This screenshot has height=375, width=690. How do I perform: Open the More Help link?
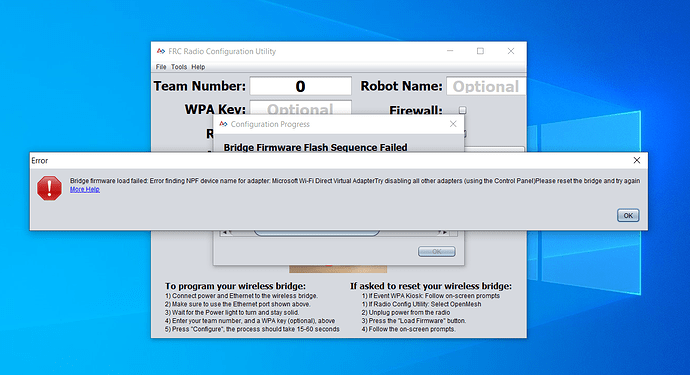pyautogui.click(x=84, y=189)
